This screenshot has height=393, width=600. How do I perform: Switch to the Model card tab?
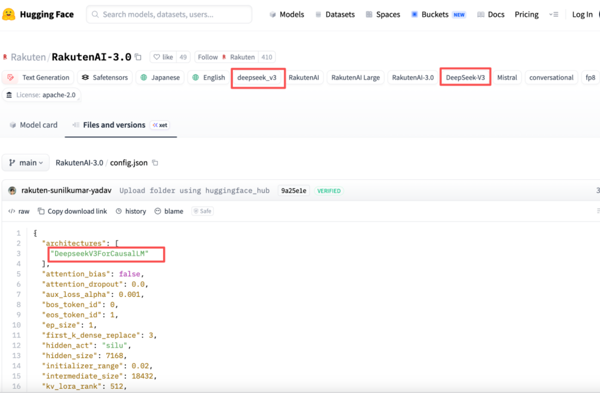pyautogui.click(x=34, y=125)
